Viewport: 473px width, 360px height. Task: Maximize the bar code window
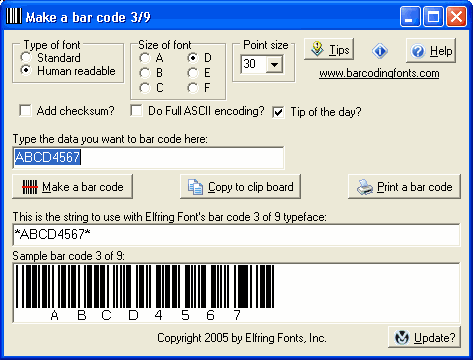pos(433,16)
